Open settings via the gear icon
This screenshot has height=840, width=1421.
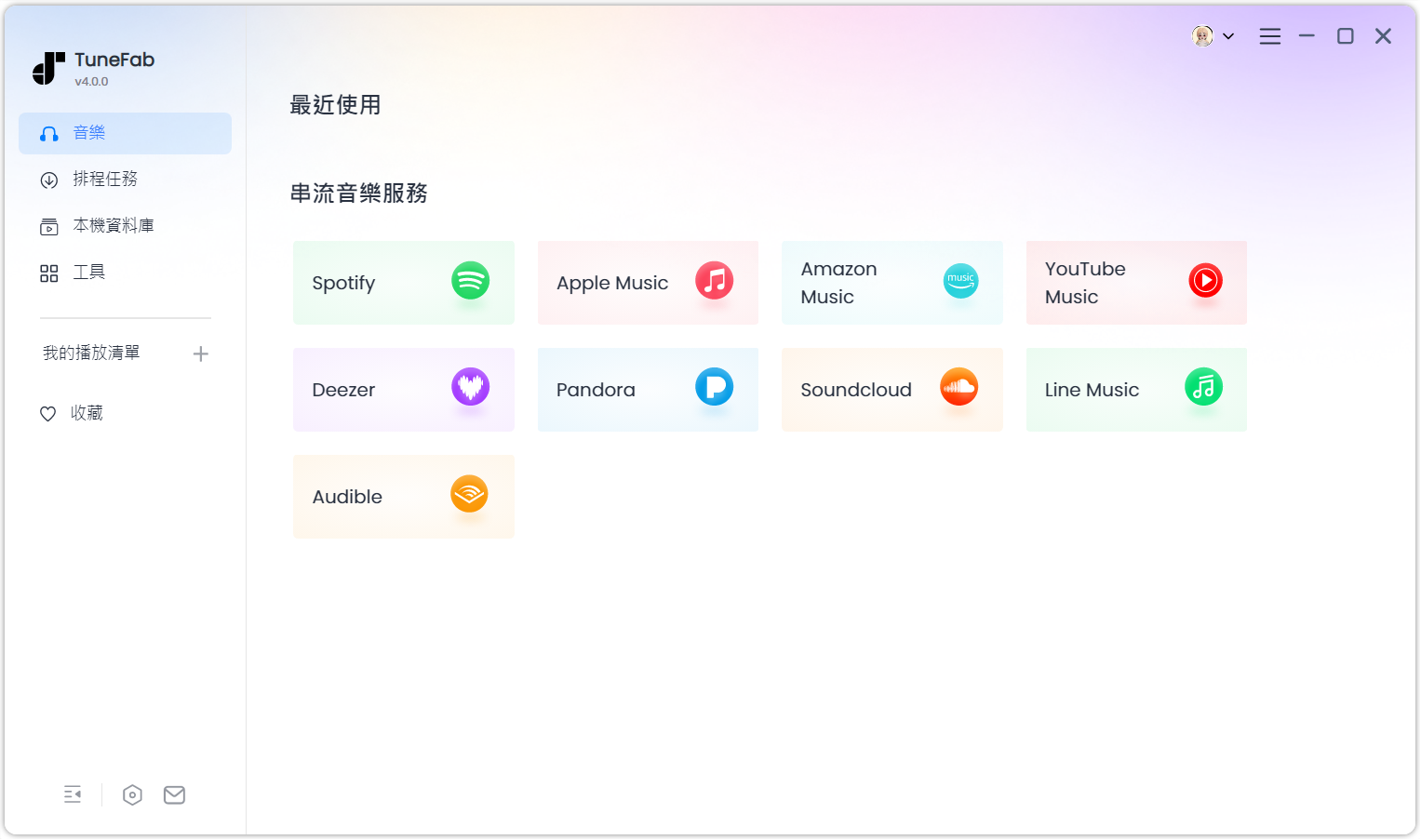point(132,795)
